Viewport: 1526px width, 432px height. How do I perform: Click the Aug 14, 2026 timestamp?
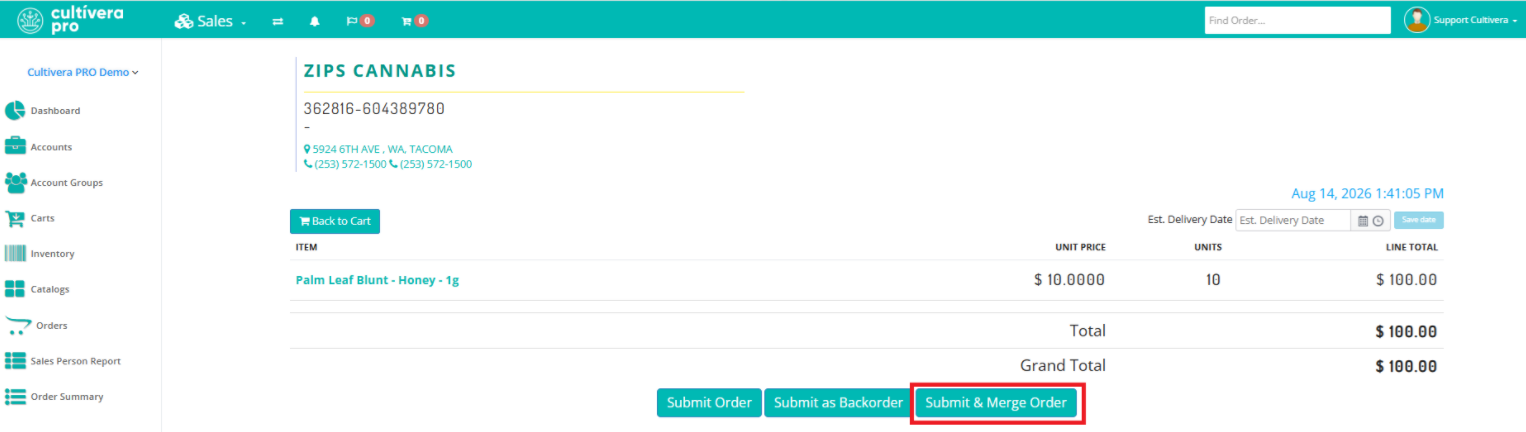click(x=1368, y=193)
